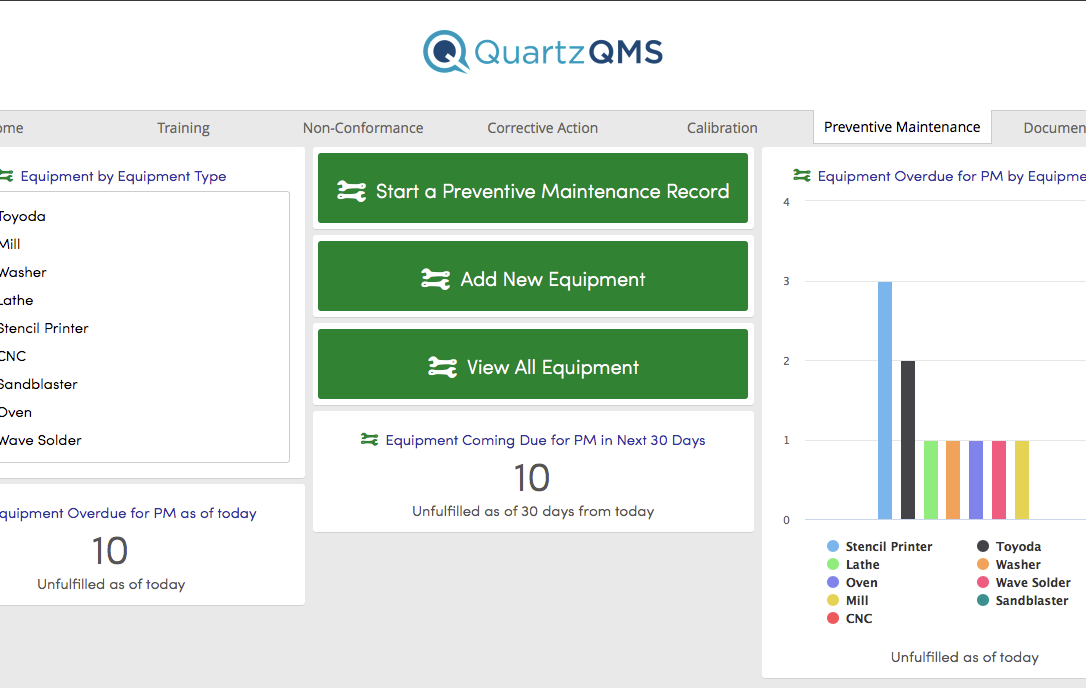Viewport: 1086px width, 688px height.
Task: Click the wrench icon on Add New Equipment
Action: pos(436,279)
